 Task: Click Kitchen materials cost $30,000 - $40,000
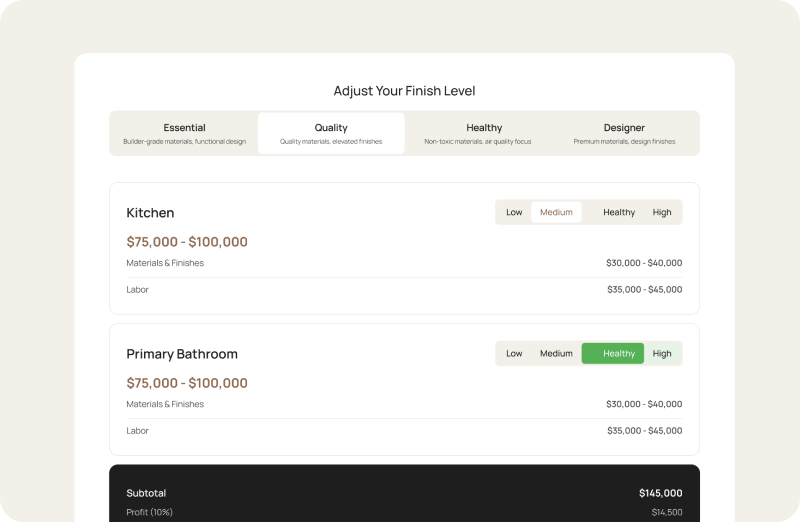[x=644, y=263]
